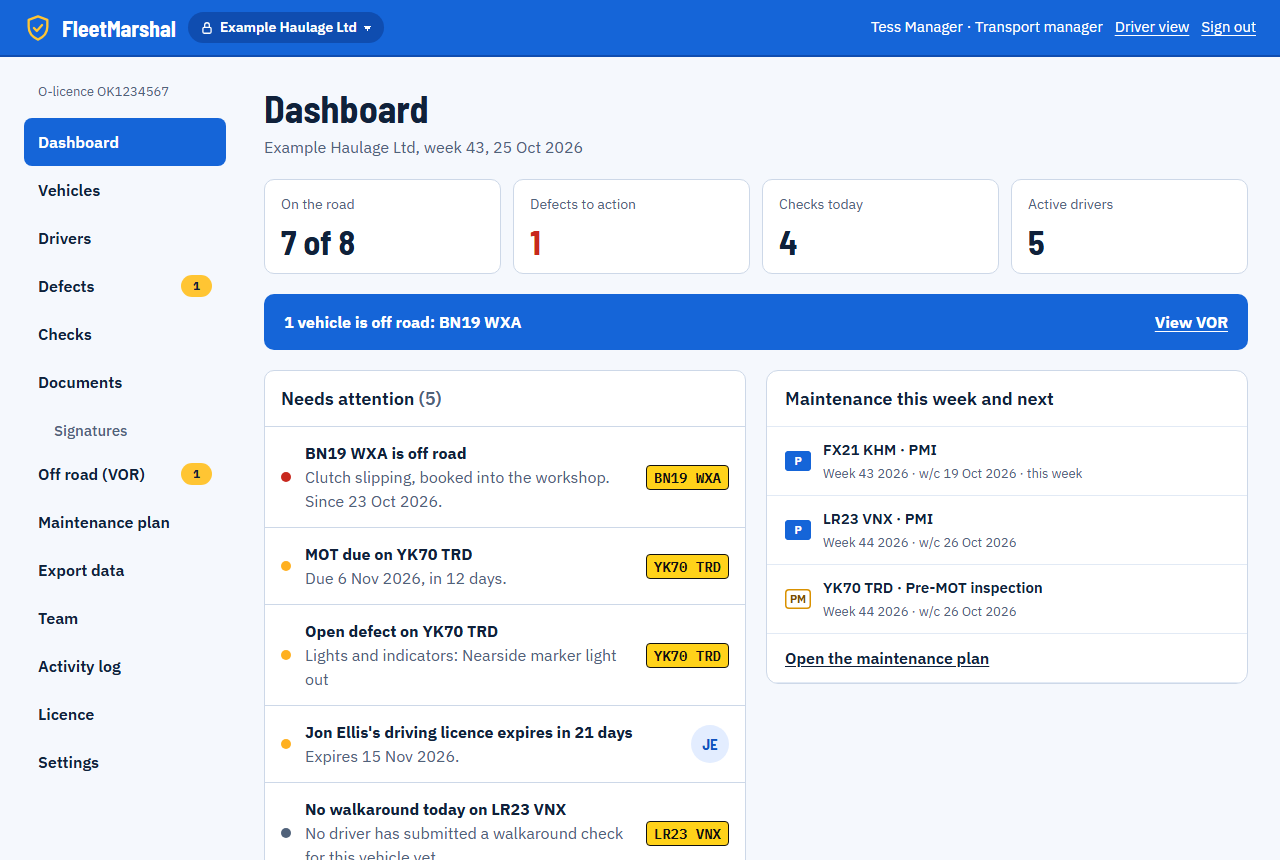Image resolution: width=1280 pixels, height=860 pixels.
Task: Go to Checks in the sidebar
Action: click(125, 334)
